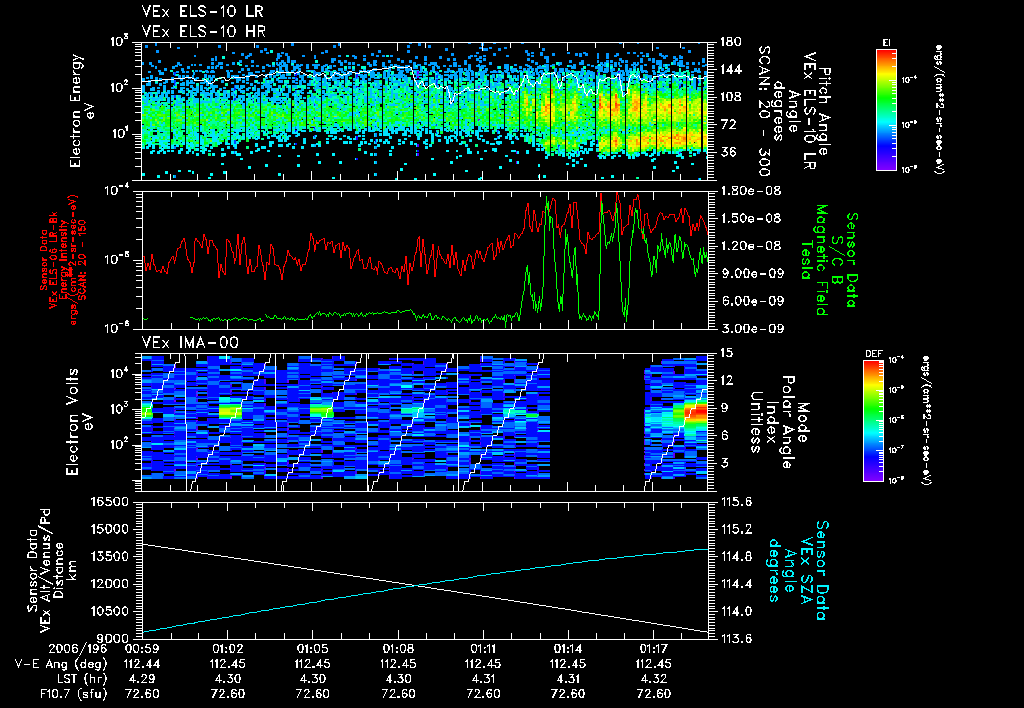Click the 'SCAN: 20 - 300' label

(763, 111)
